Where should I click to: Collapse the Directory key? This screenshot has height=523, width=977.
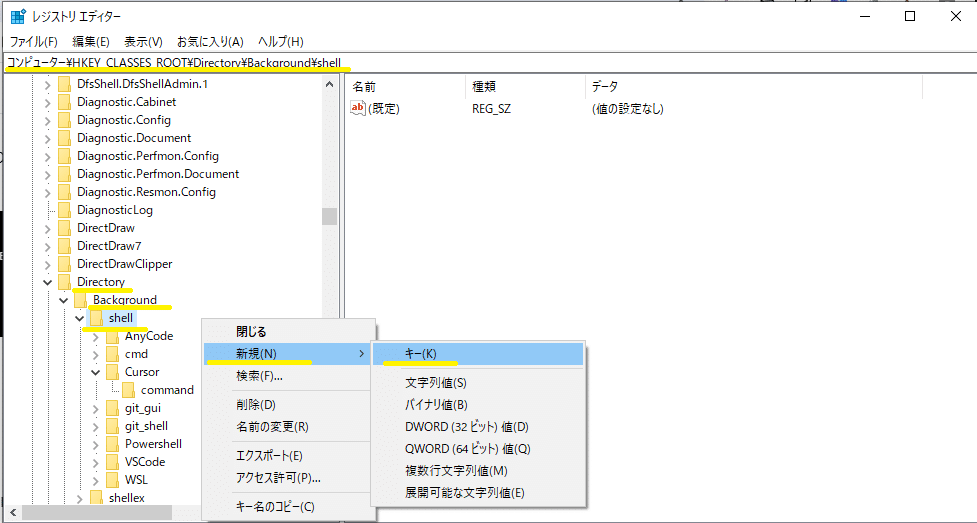(47, 282)
